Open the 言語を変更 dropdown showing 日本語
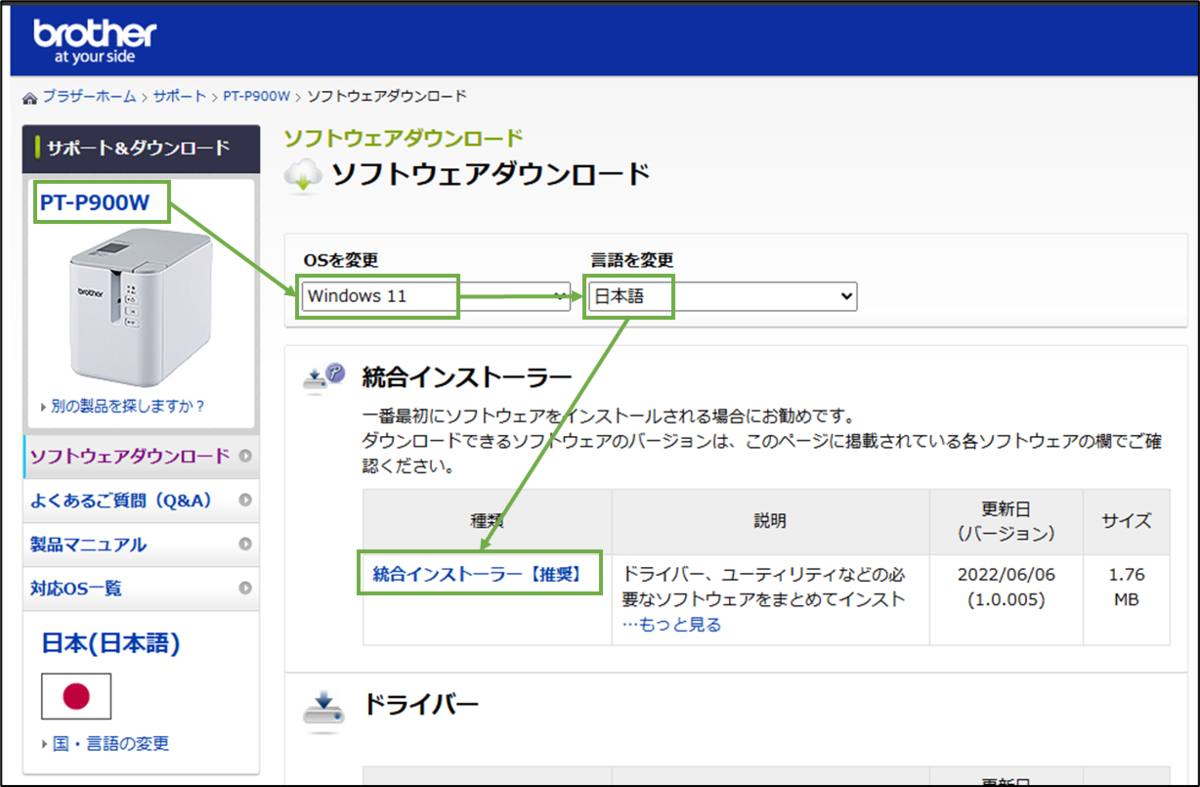Viewport: 1200px width, 787px height. [x=723, y=296]
